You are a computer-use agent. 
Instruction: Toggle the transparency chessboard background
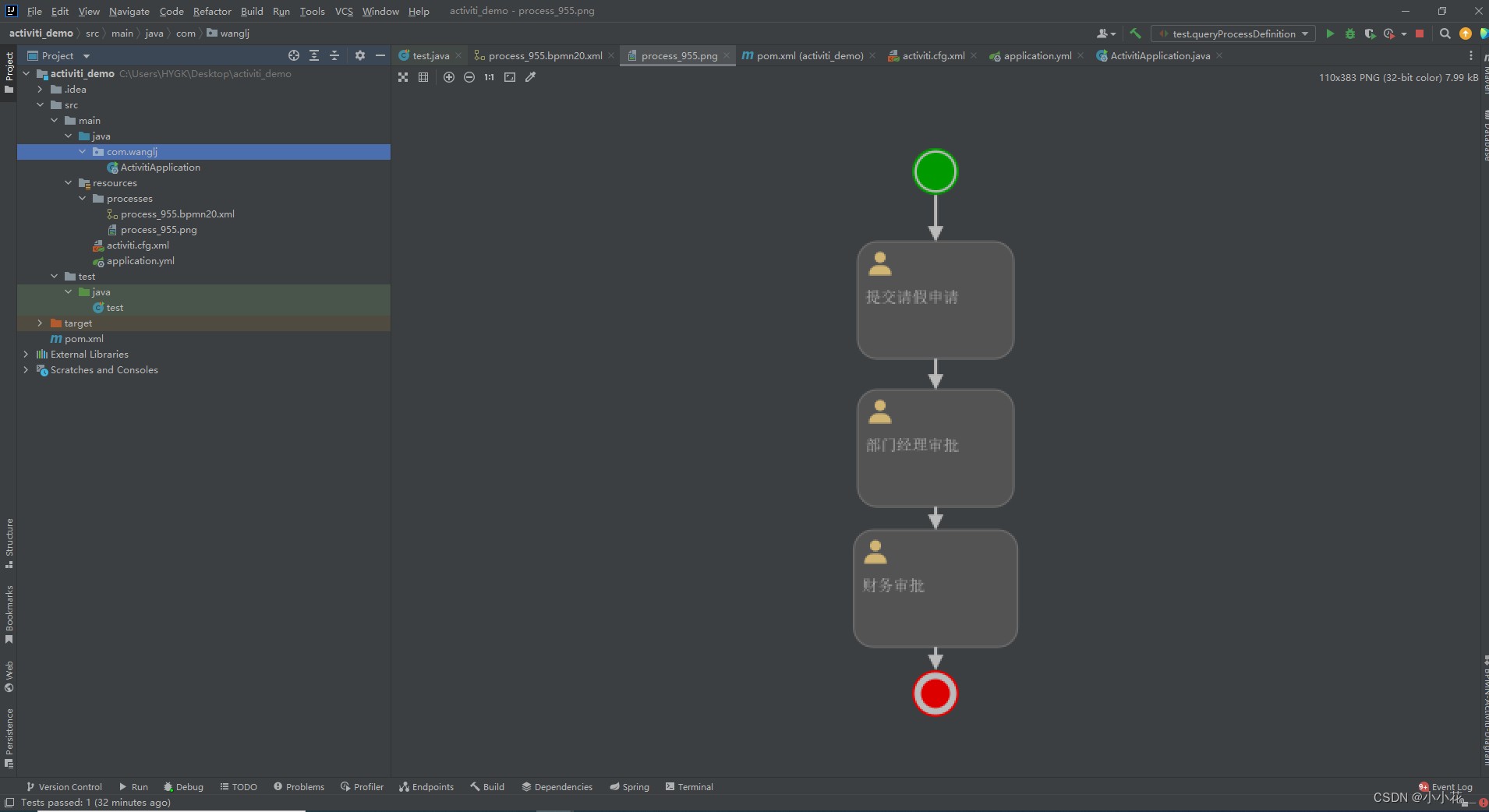[403, 77]
